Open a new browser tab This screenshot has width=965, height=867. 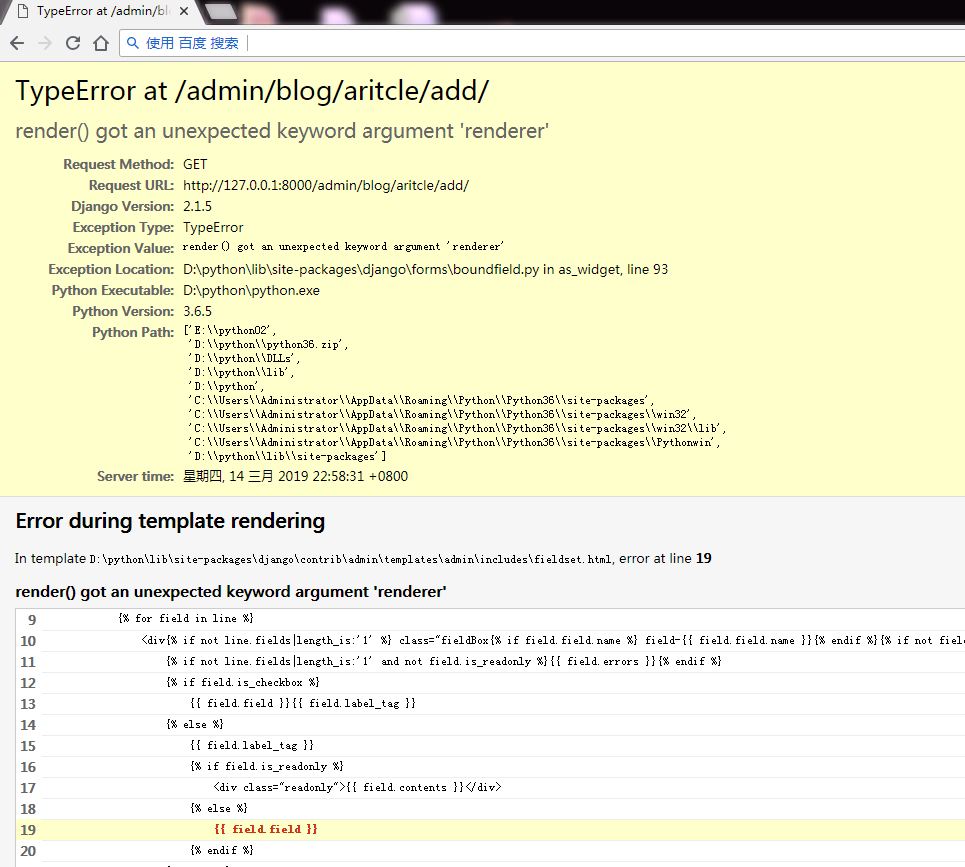(x=220, y=11)
